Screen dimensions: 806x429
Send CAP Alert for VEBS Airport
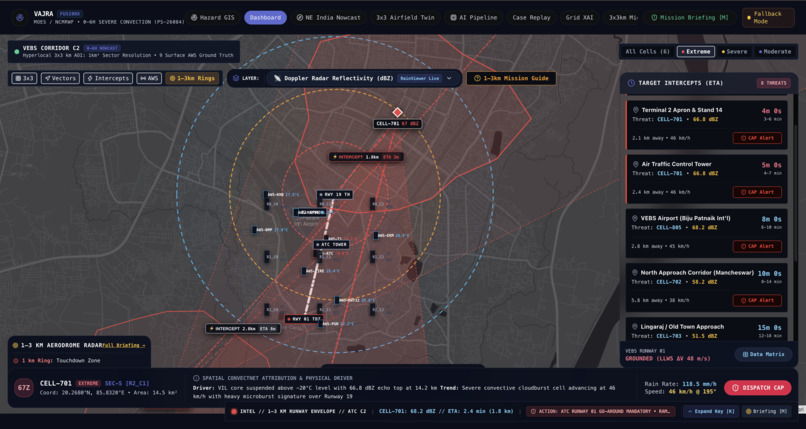point(757,246)
